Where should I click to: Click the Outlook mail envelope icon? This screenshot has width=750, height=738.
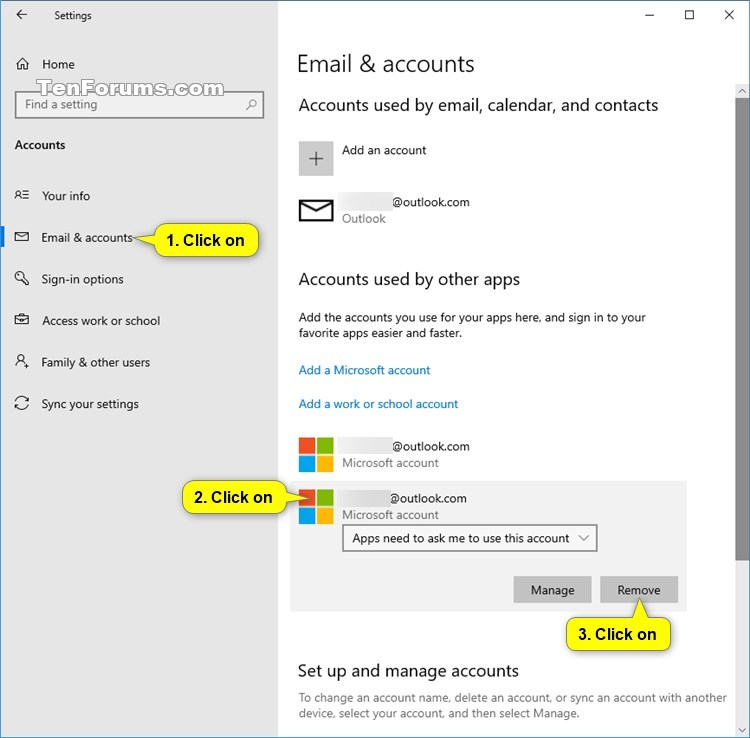click(x=316, y=210)
